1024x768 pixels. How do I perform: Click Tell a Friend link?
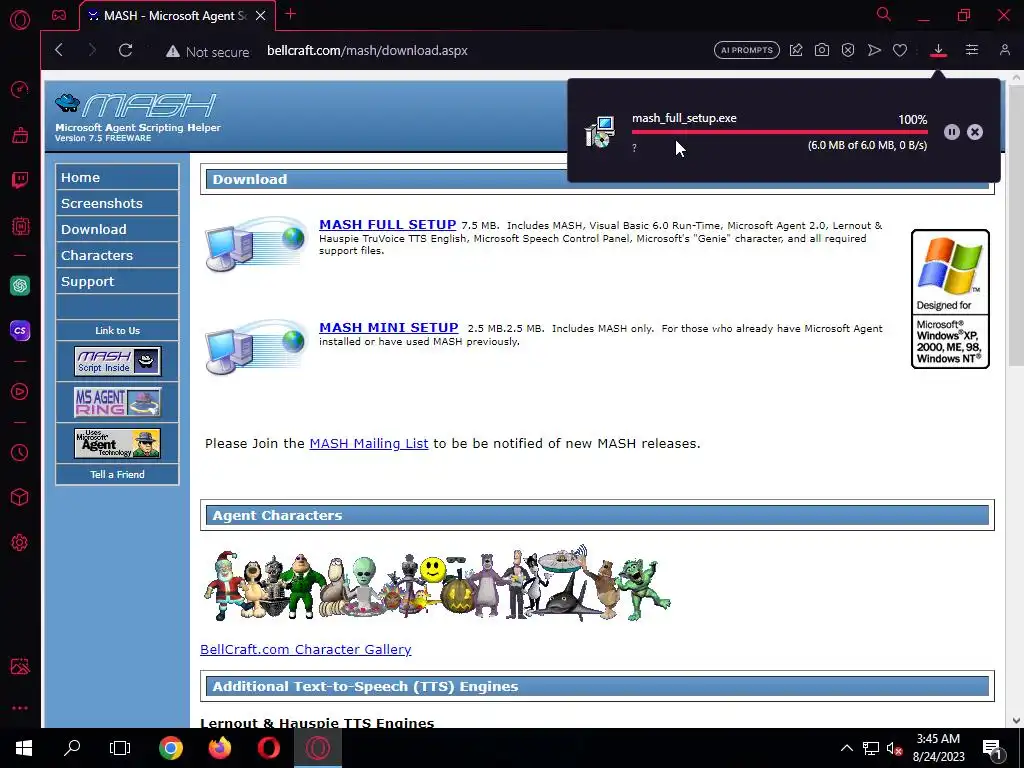tap(118, 474)
